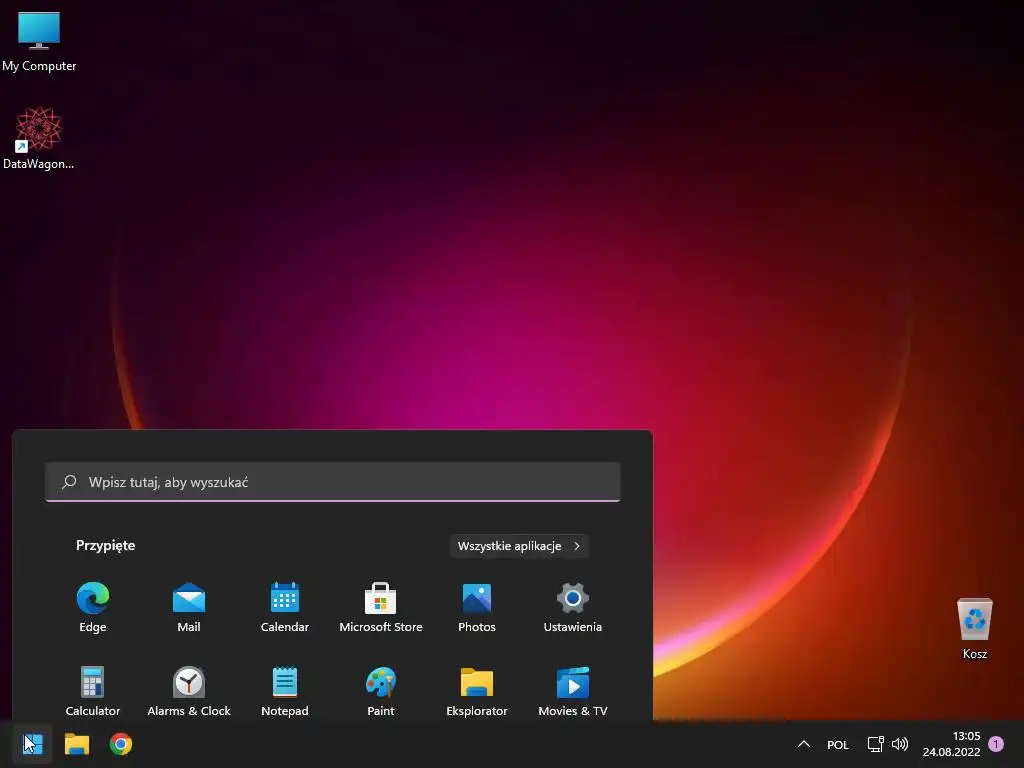Image resolution: width=1024 pixels, height=768 pixels.
Task: Show hidden tray icons chevron
Action: pos(804,744)
